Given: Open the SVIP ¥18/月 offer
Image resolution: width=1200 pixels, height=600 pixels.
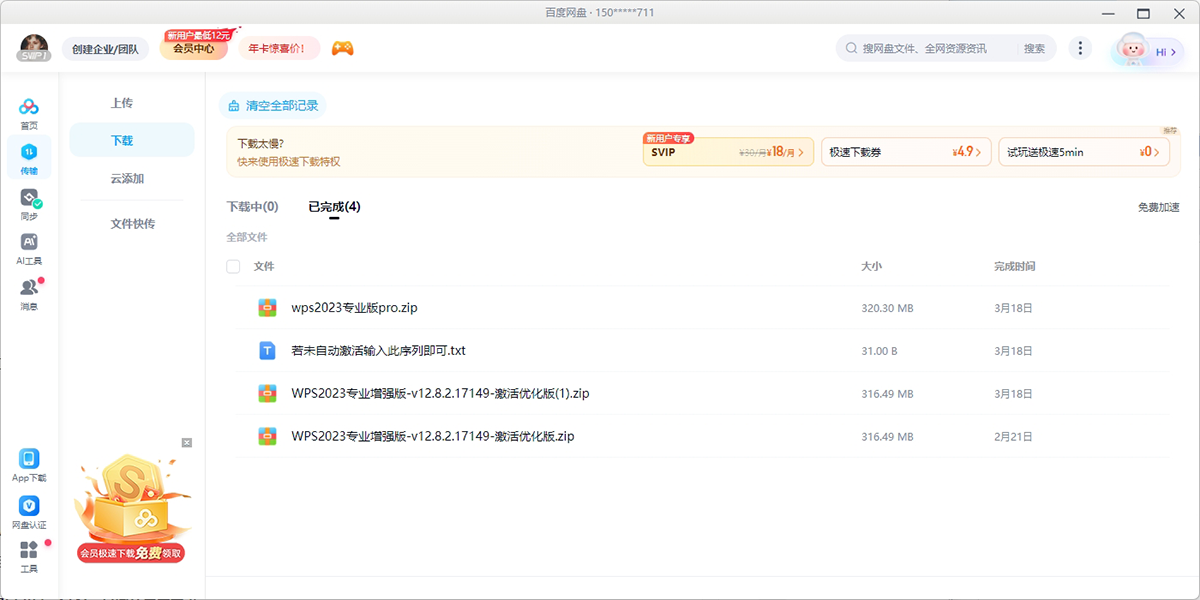Looking at the screenshot, I should 728,152.
